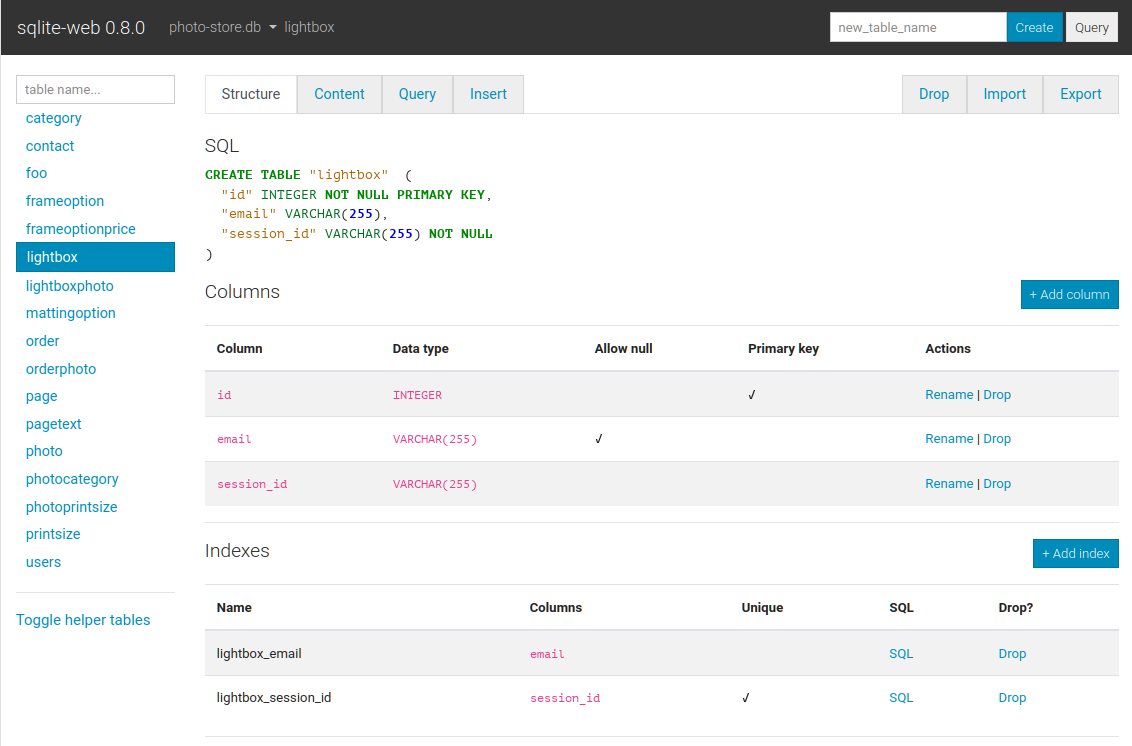Click the sqlite-web 0.8.0 title link
1132x746 pixels.
[81, 27]
